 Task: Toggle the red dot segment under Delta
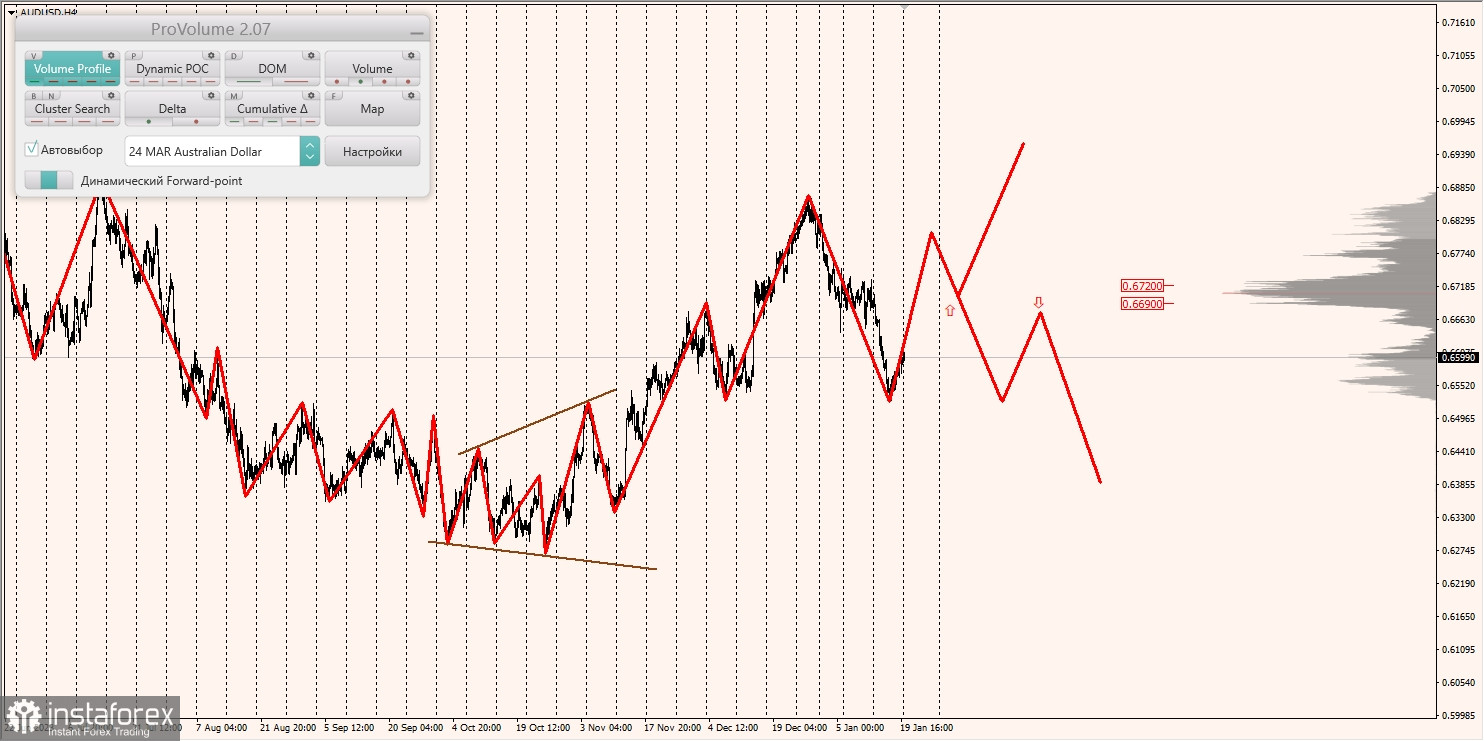[x=196, y=121]
